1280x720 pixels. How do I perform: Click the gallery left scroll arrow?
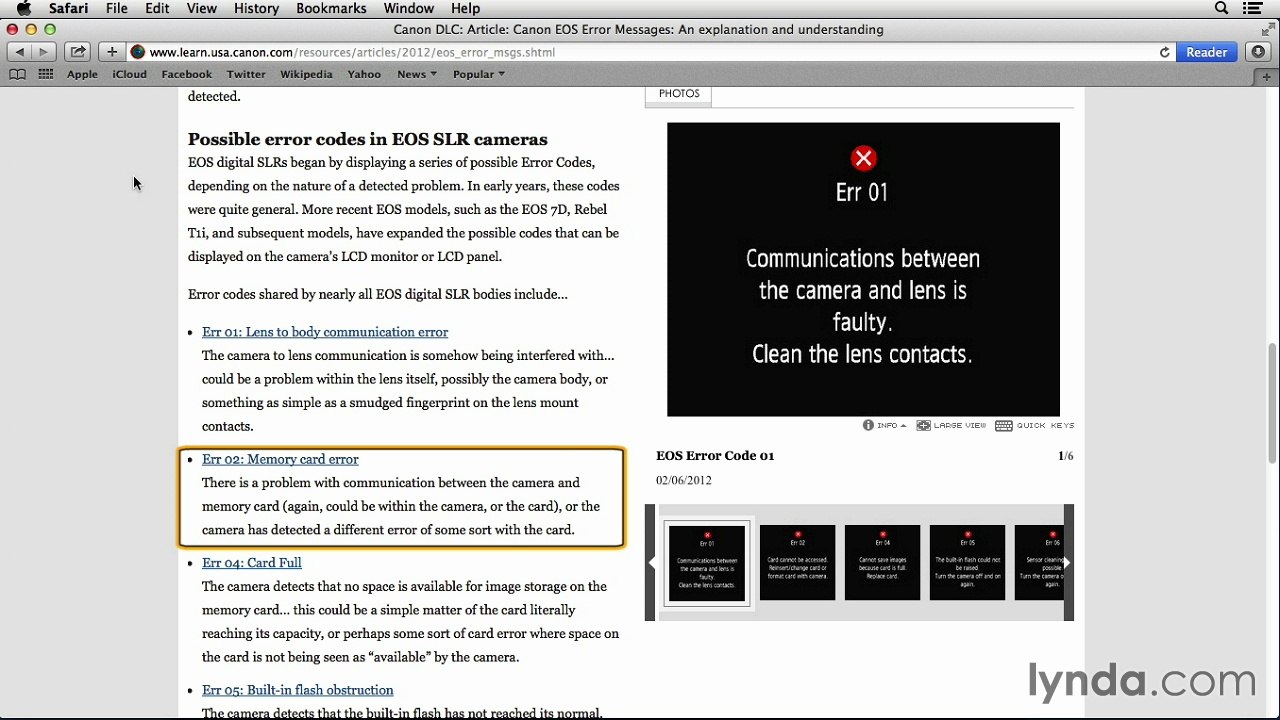pyautogui.click(x=652, y=563)
